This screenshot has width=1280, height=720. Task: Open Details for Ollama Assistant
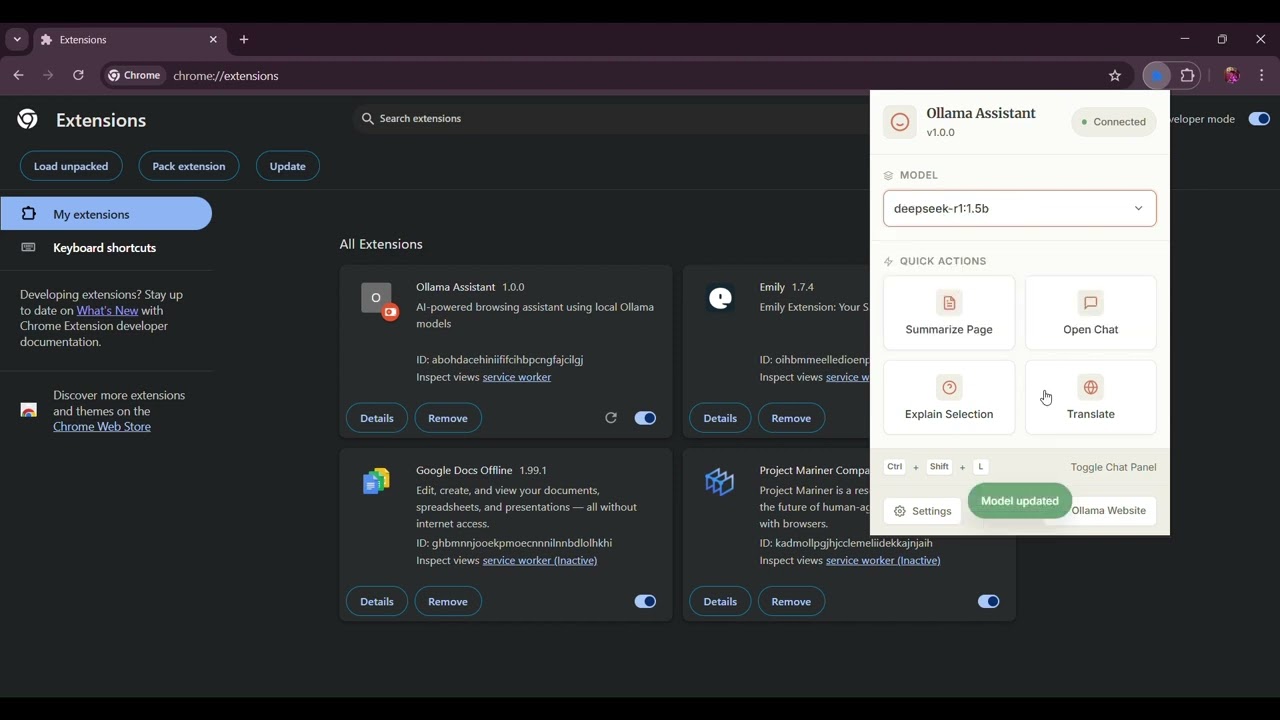tap(377, 418)
